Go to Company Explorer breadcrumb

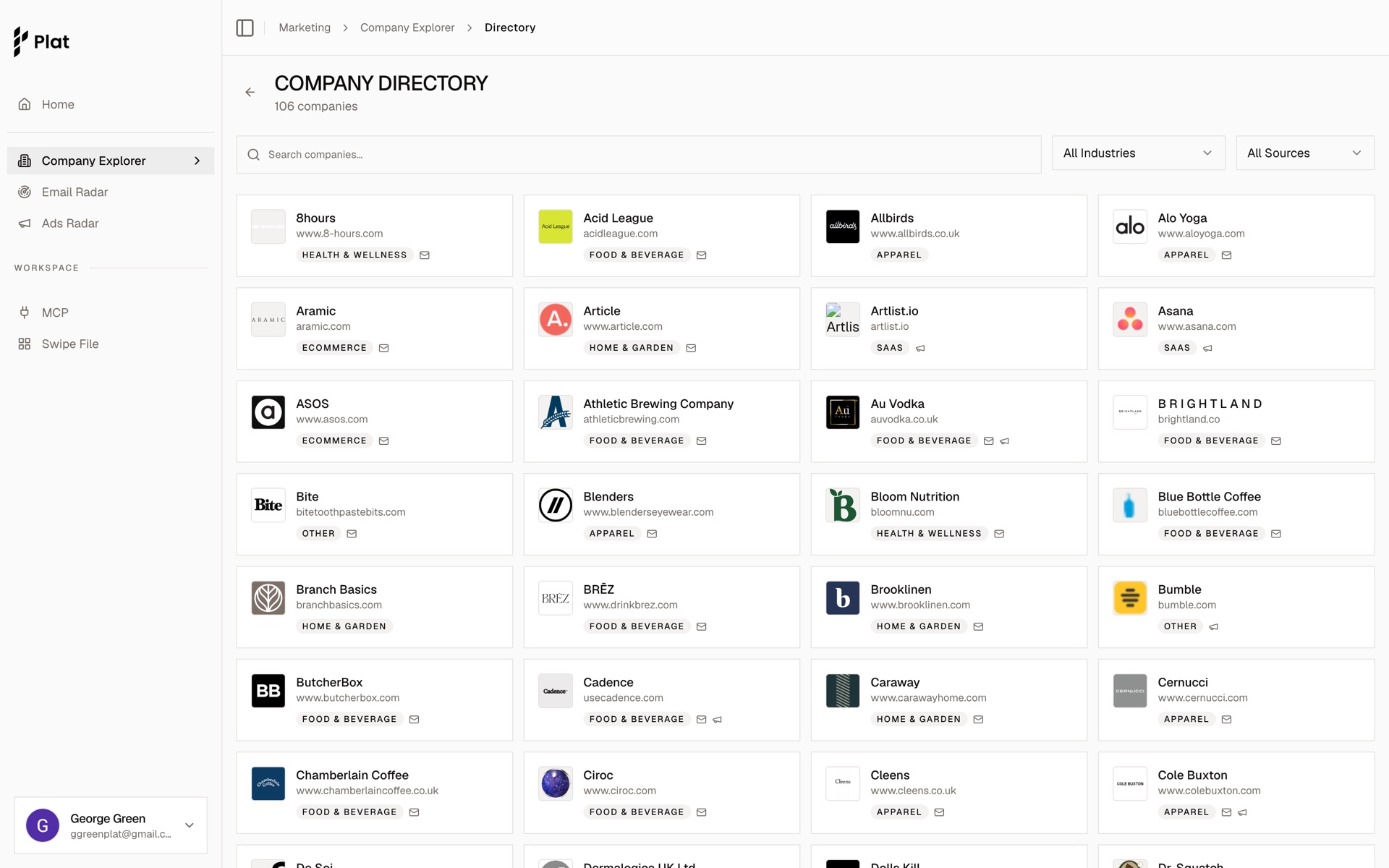pyautogui.click(x=407, y=27)
